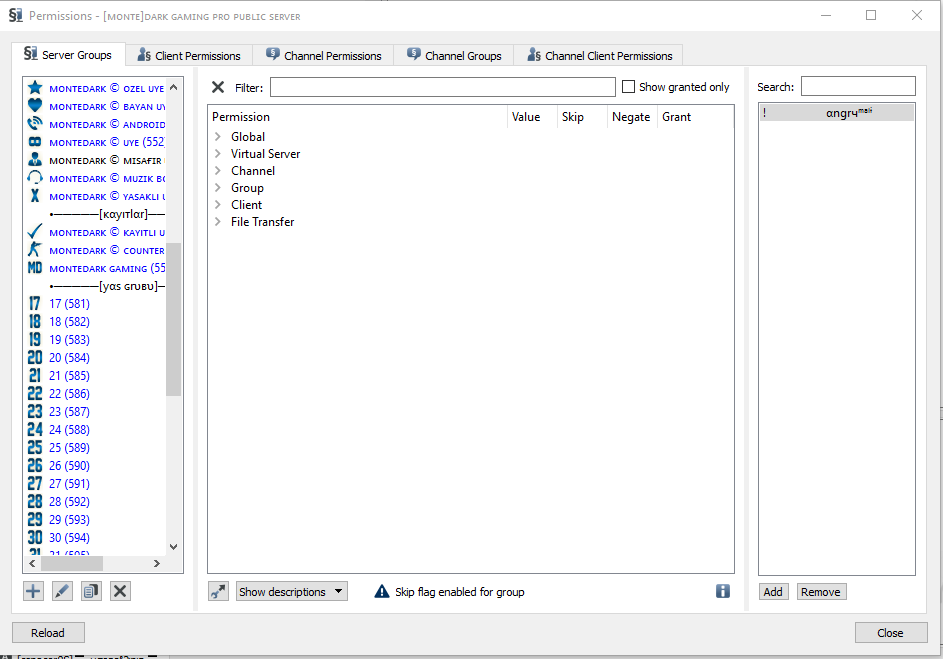
Task: Expand the Group permission category
Action: (218, 188)
